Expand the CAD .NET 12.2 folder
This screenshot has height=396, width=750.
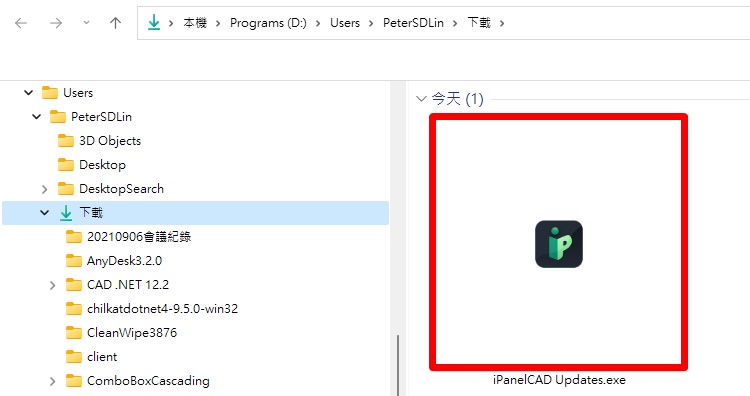(53, 285)
